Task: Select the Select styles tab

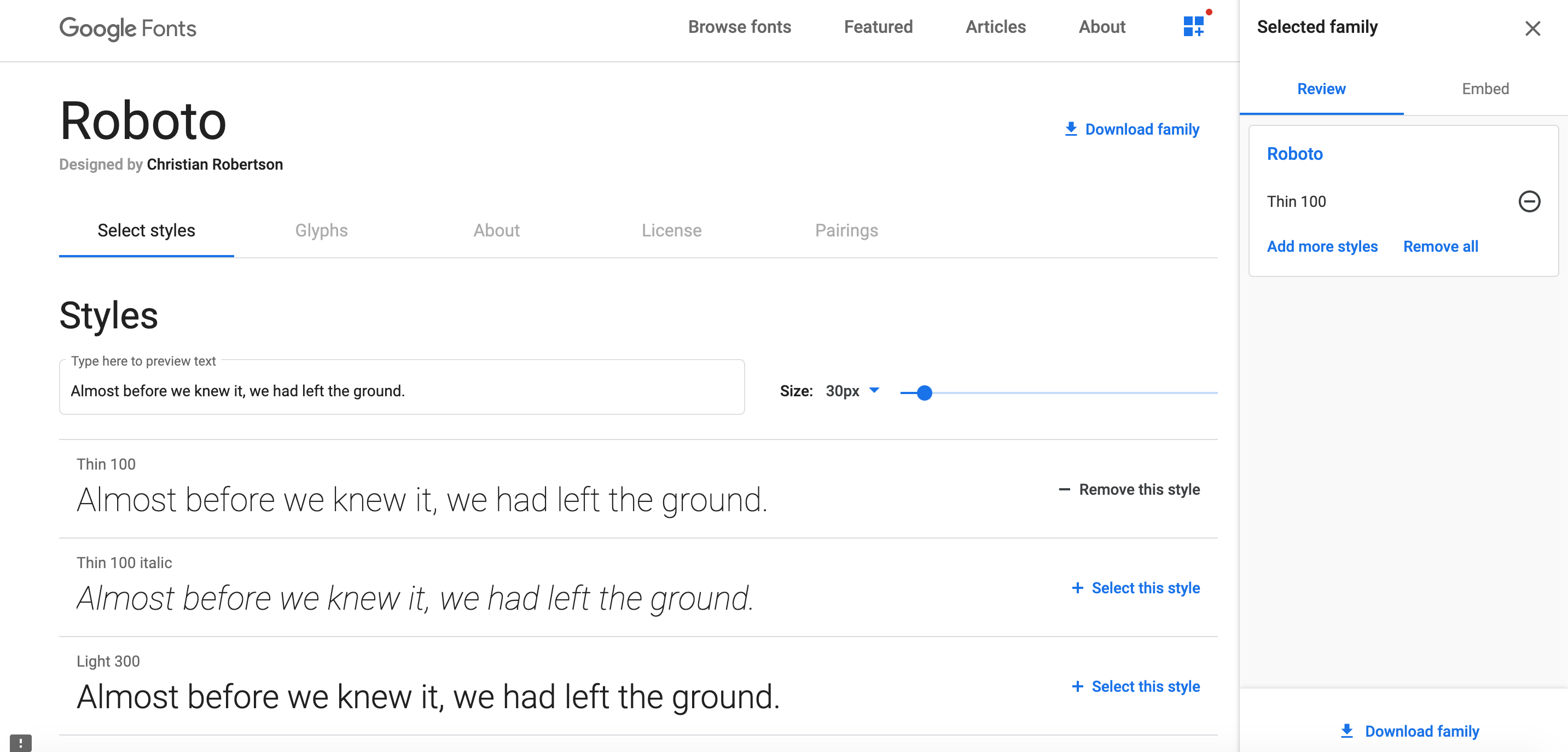Action: coord(146,230)
